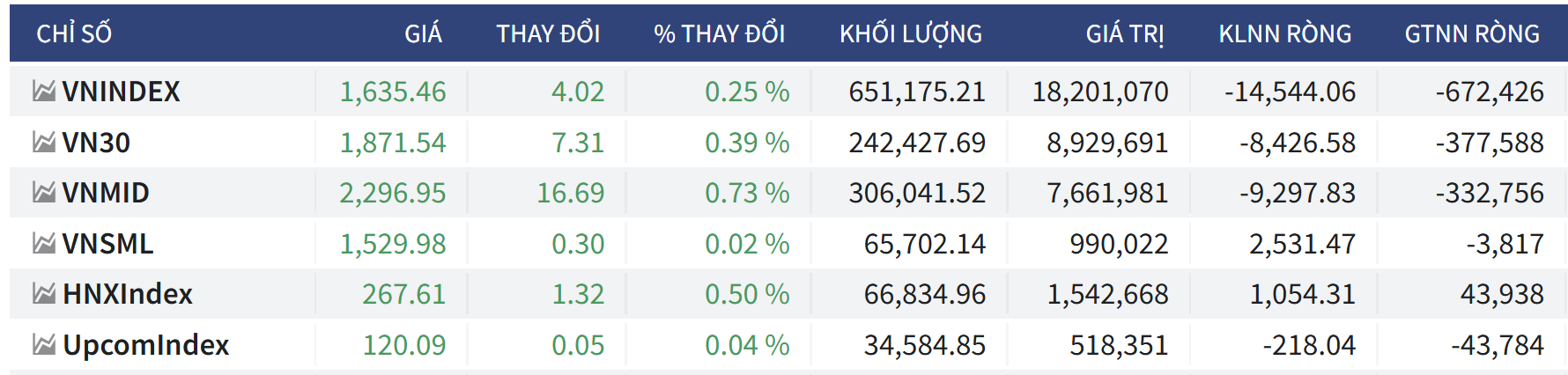Select the VN30 index name
This screenshot has height=375, width=1568.
tap(96, 143)
